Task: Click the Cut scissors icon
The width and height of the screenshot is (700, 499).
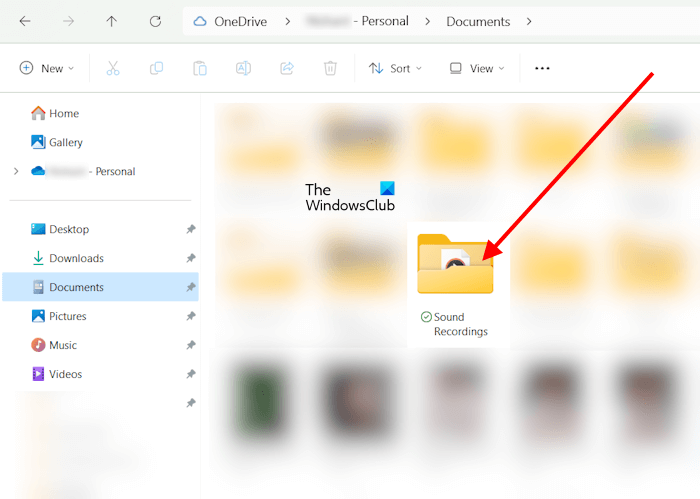Action: (x=113, y=68)
